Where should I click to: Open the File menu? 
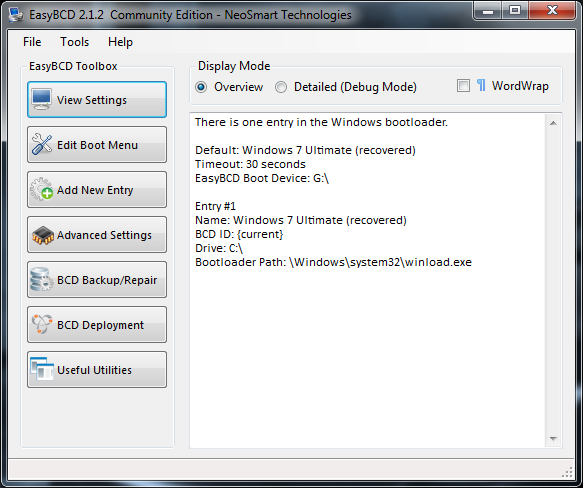(x=32, y=42)
